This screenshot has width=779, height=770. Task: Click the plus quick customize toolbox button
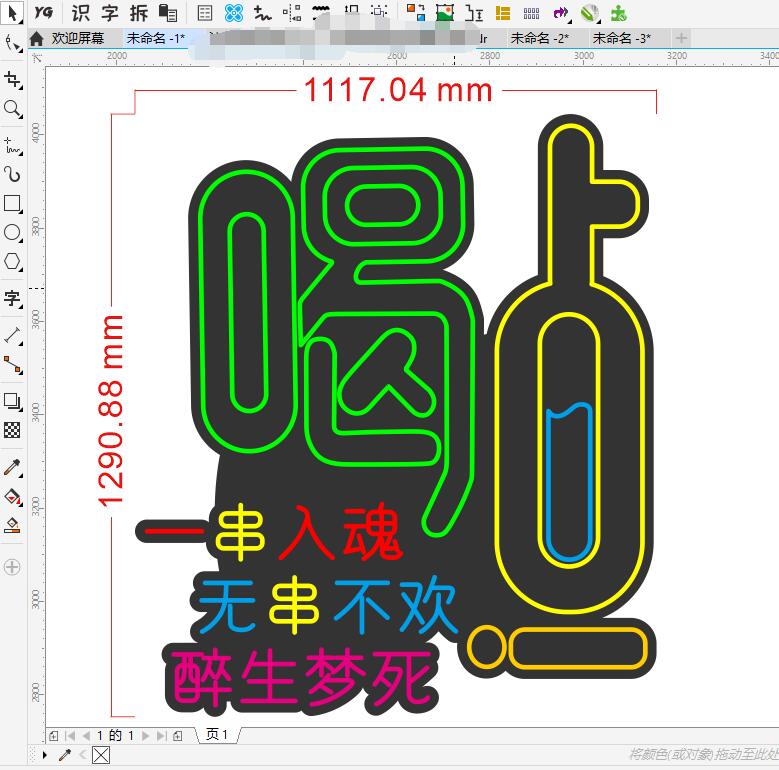click(x=12, y=567)
